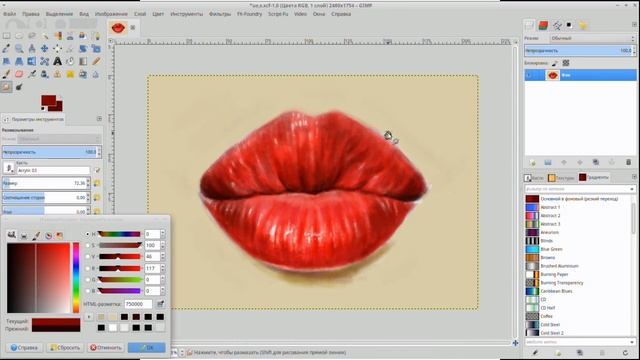Viewport: 640px width, 360px height.
Task: Select the S radio button
Action: click(88, 245)
